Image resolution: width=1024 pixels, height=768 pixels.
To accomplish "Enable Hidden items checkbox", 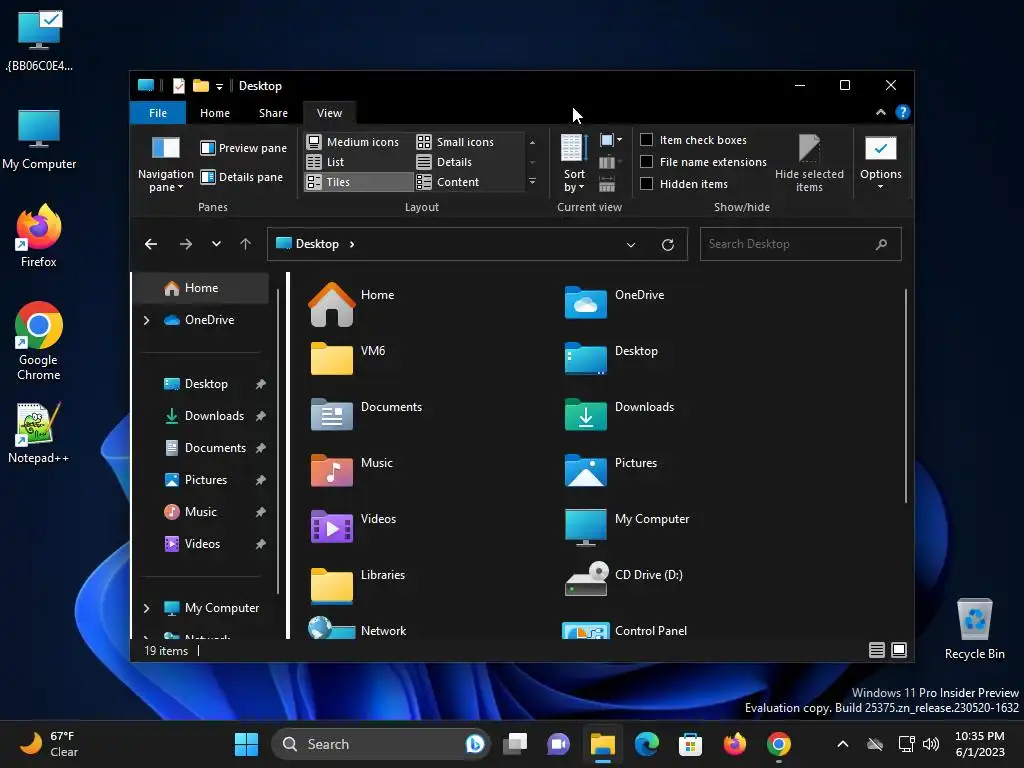I will pos(647,184).
